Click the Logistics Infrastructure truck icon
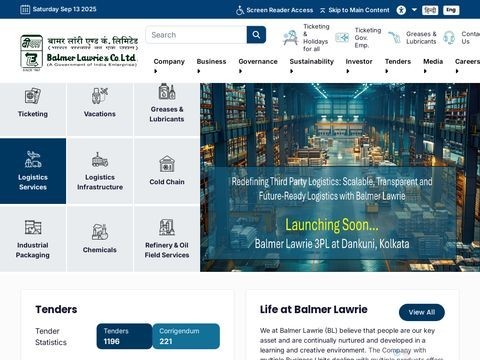The height and width of the screenshot is (360, 480). point(100,160)
